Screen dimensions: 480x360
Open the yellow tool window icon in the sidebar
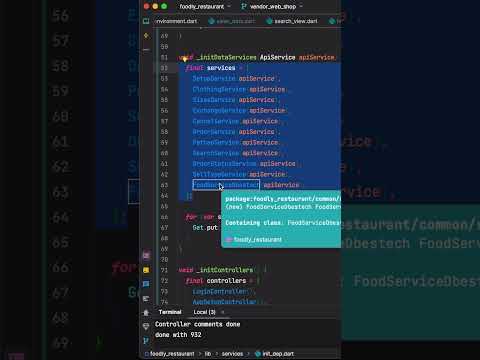146,270
